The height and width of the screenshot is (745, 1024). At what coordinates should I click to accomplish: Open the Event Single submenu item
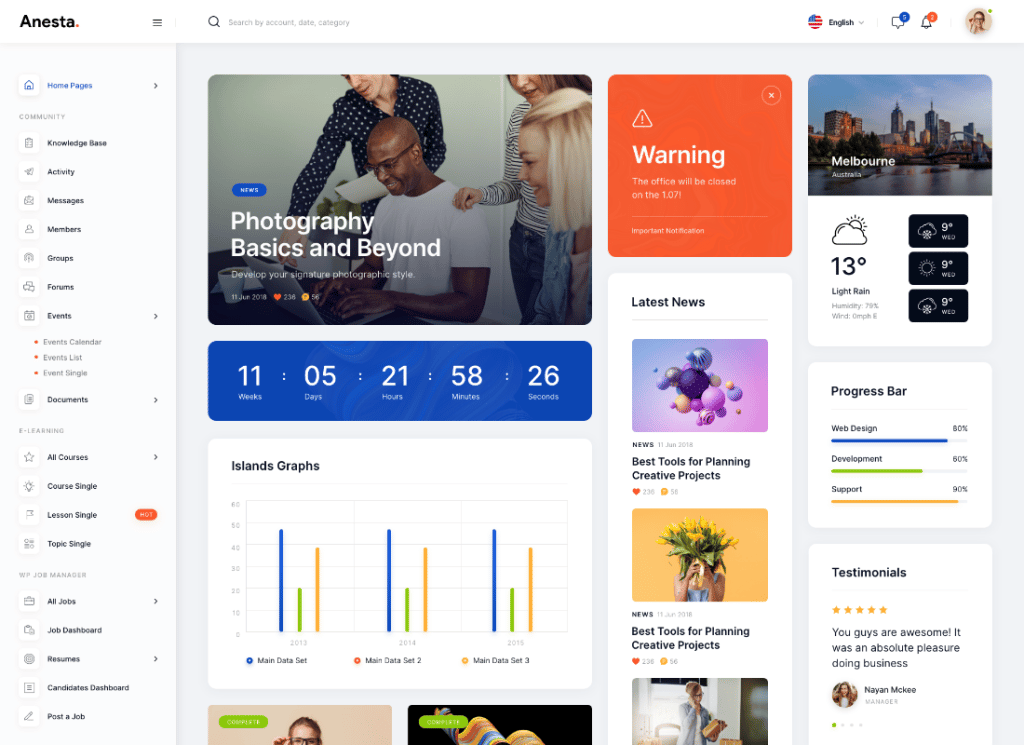point(65,373)
